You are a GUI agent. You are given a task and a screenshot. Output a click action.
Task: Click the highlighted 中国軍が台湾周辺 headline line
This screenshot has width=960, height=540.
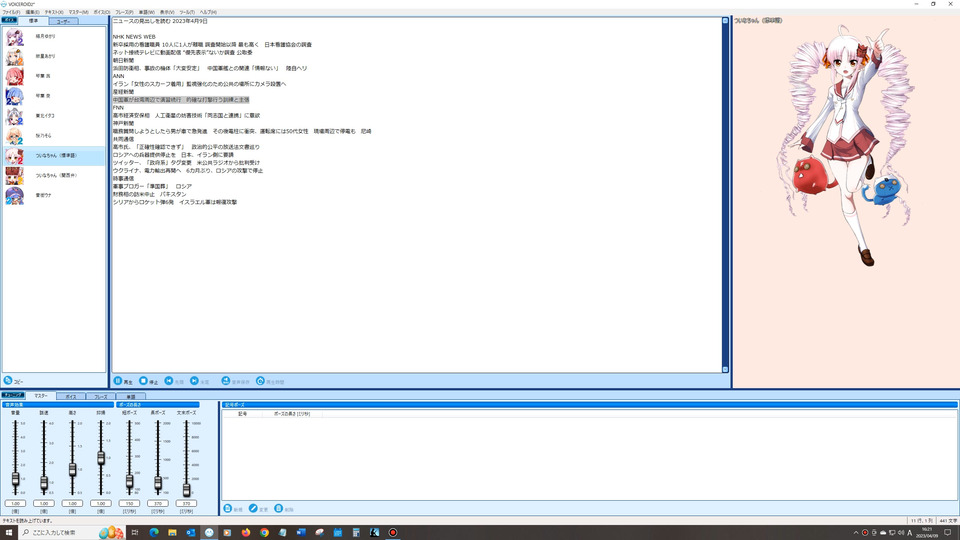coord(181,100)
